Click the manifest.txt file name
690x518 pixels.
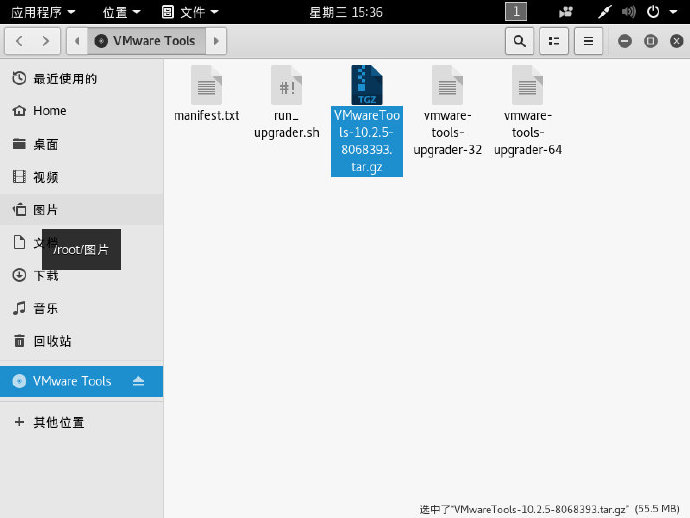tap(206, 116)
